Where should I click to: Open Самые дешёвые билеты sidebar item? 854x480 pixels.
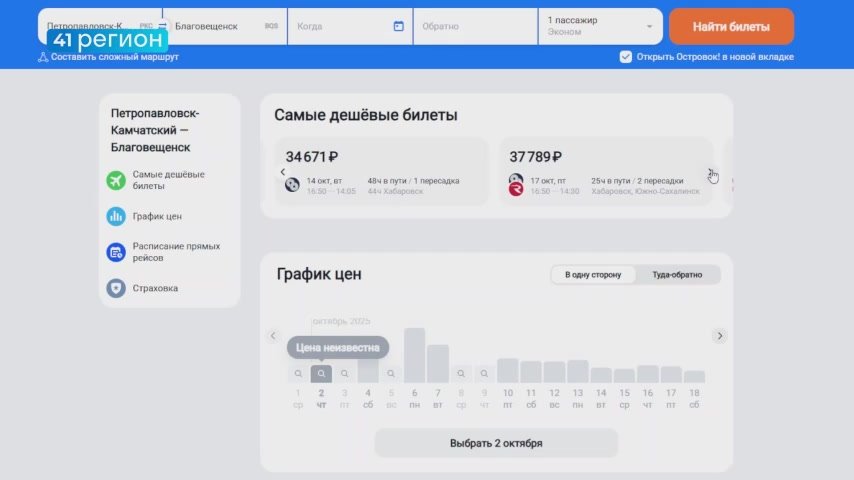click(168, 181)
